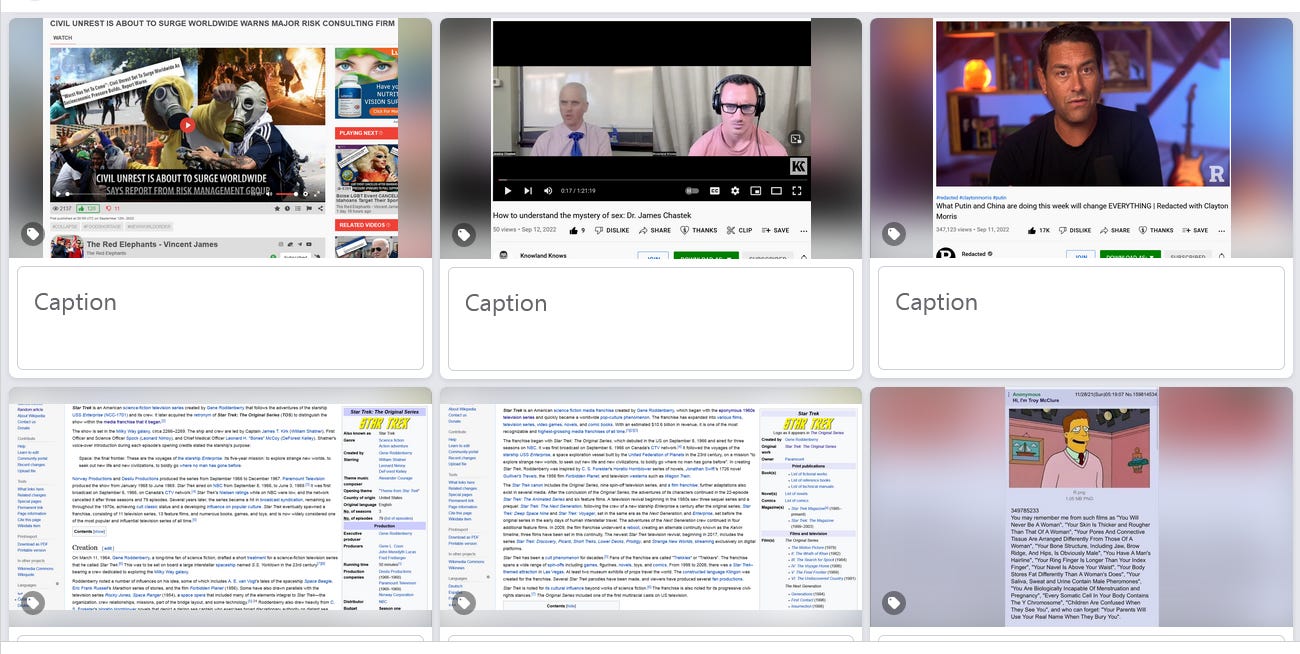Open alt-text tag on Dr. James Chastek image

[464, 234]
